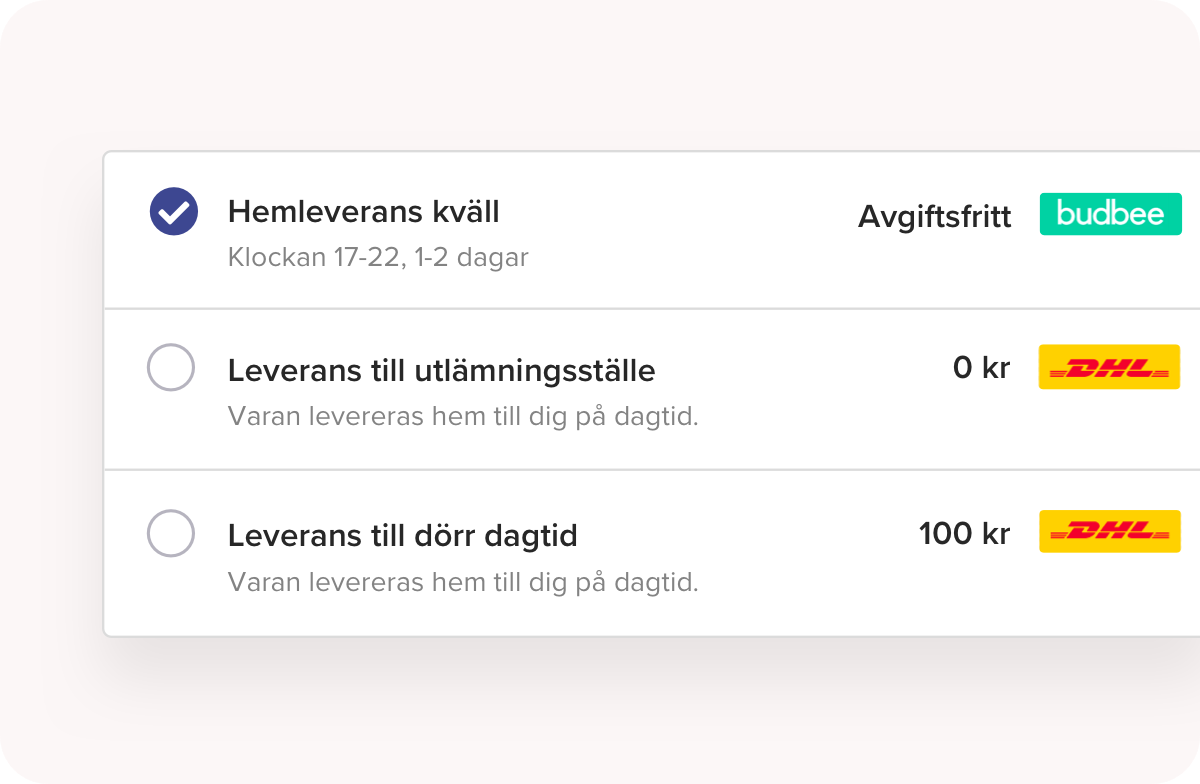This screenshot has height=784, width=1200.
Task: Click the budbee carrier logo
Action: (1110, 214)
